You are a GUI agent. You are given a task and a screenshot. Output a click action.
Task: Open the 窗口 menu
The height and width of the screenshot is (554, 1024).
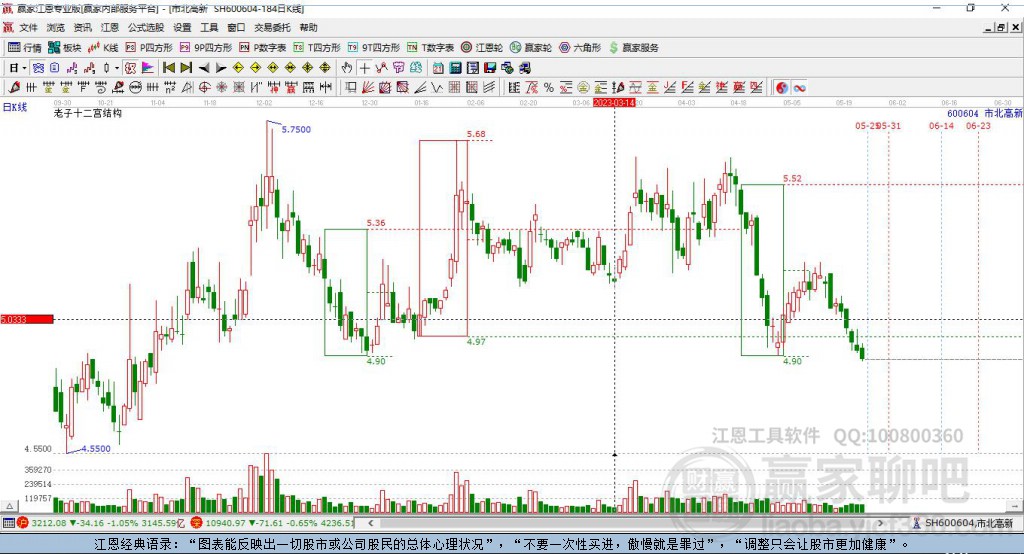tap(236, 27)
